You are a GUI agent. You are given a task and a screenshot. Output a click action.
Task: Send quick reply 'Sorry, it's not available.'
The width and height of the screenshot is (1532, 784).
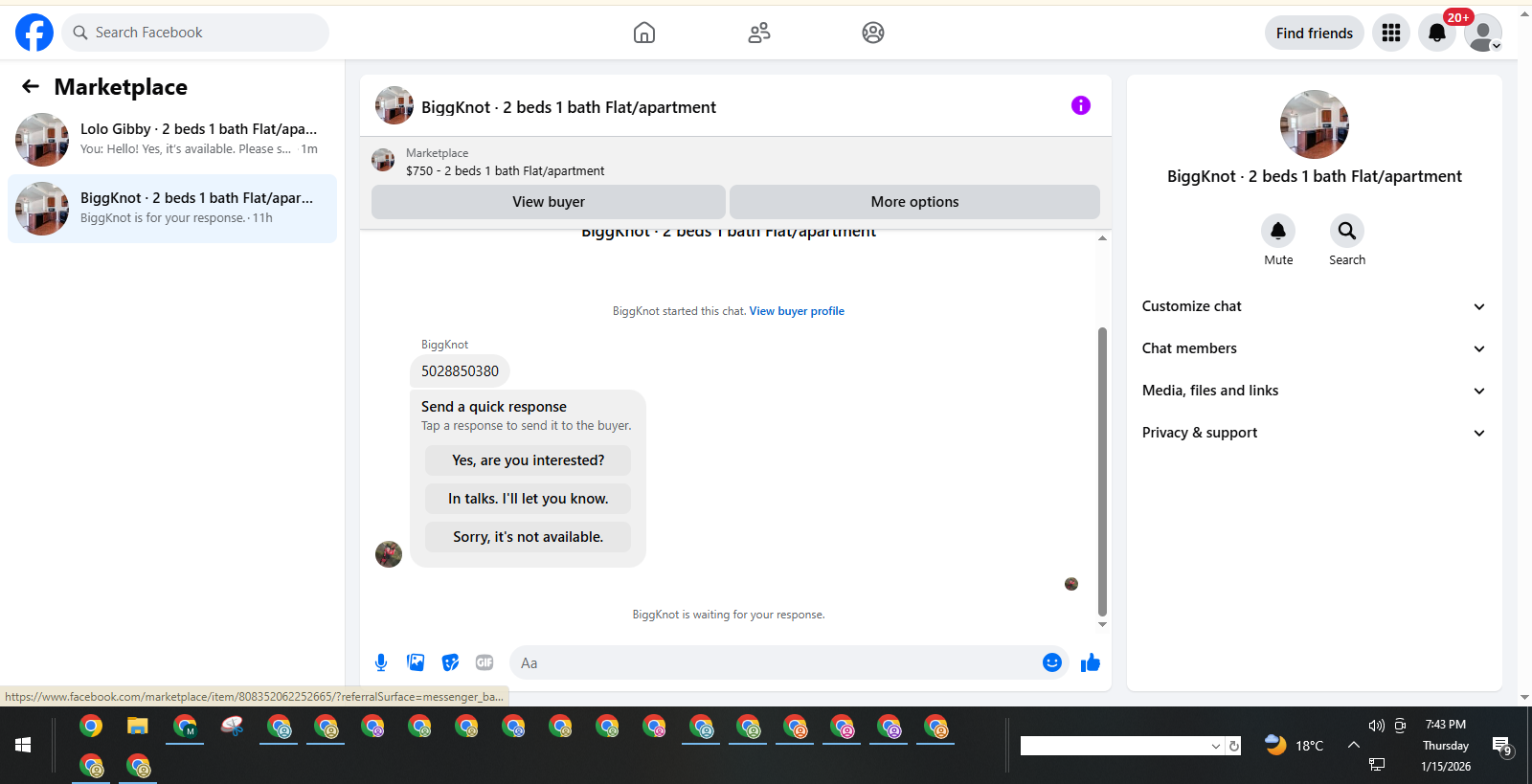point(529,537)
